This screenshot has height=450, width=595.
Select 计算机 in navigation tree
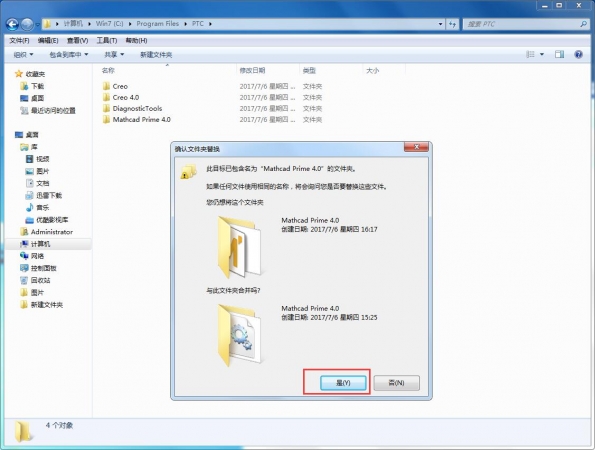[x=40, y=244]
